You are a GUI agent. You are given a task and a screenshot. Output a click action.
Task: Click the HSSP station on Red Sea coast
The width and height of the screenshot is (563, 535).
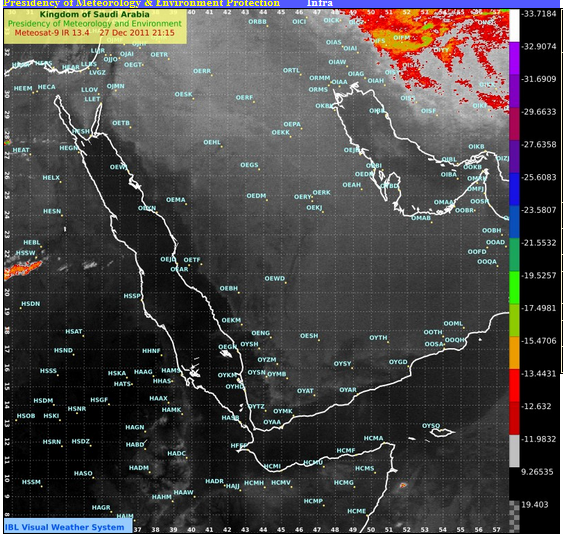pyautogui.click(x=132, y=296)
